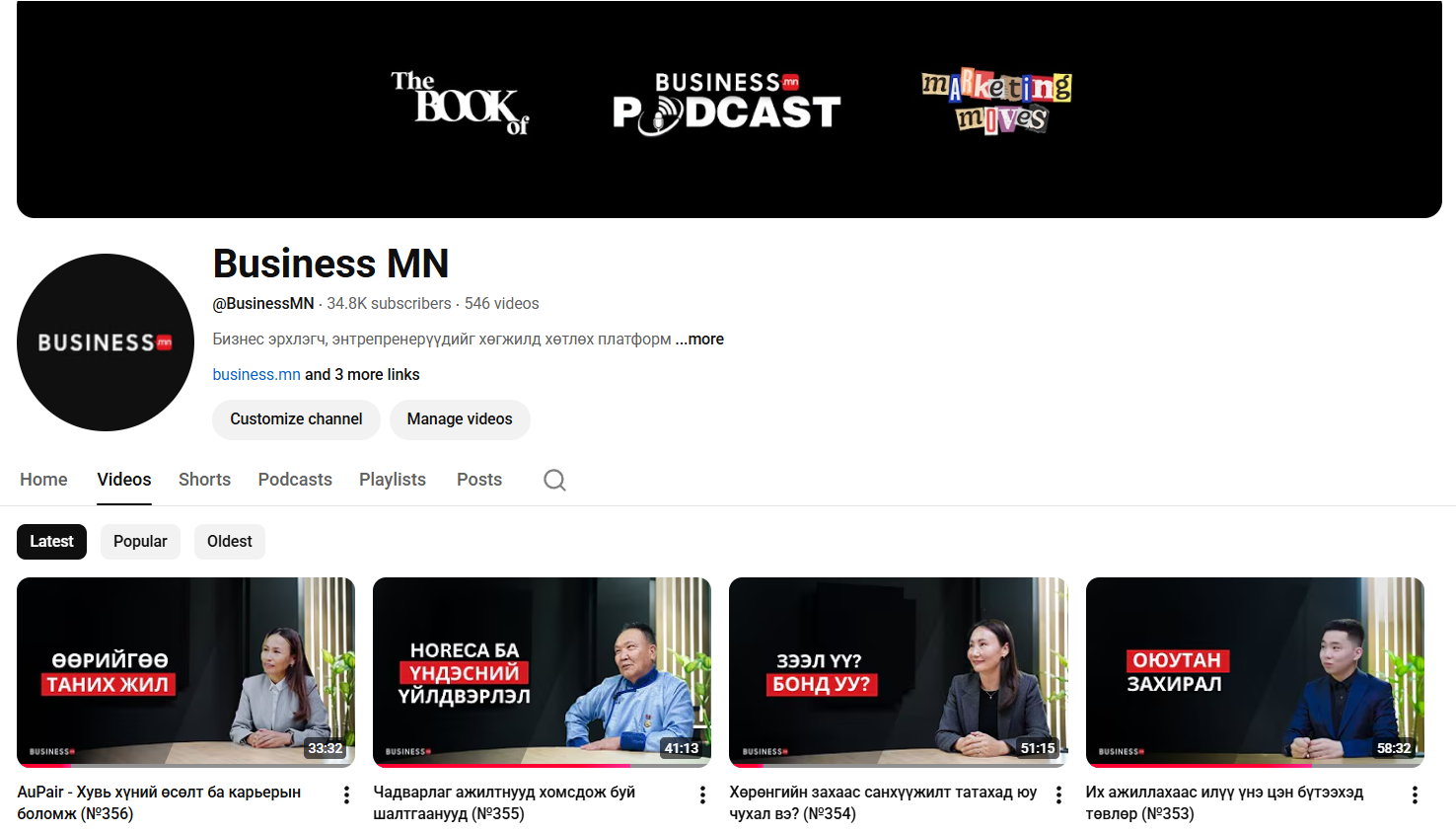Viewport: 1456px width, 832px height.
Task: Click the Business Podcast logo in banner
Action: [x=726, y=104]
